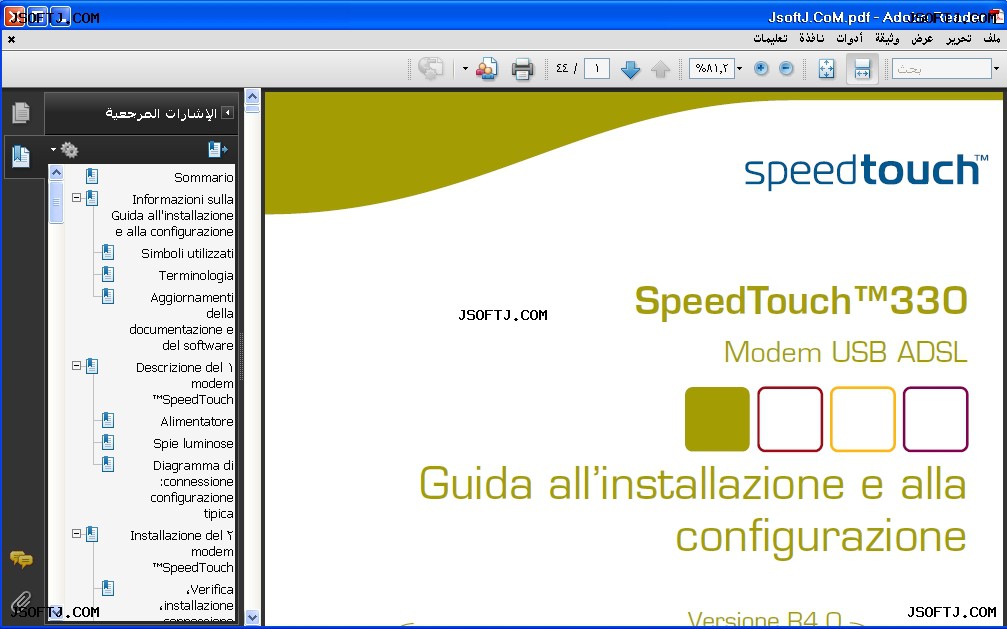Select the Spie luminose bookmark
Image resolution: width=1007 pixels, height=629 pixels.
193,443
